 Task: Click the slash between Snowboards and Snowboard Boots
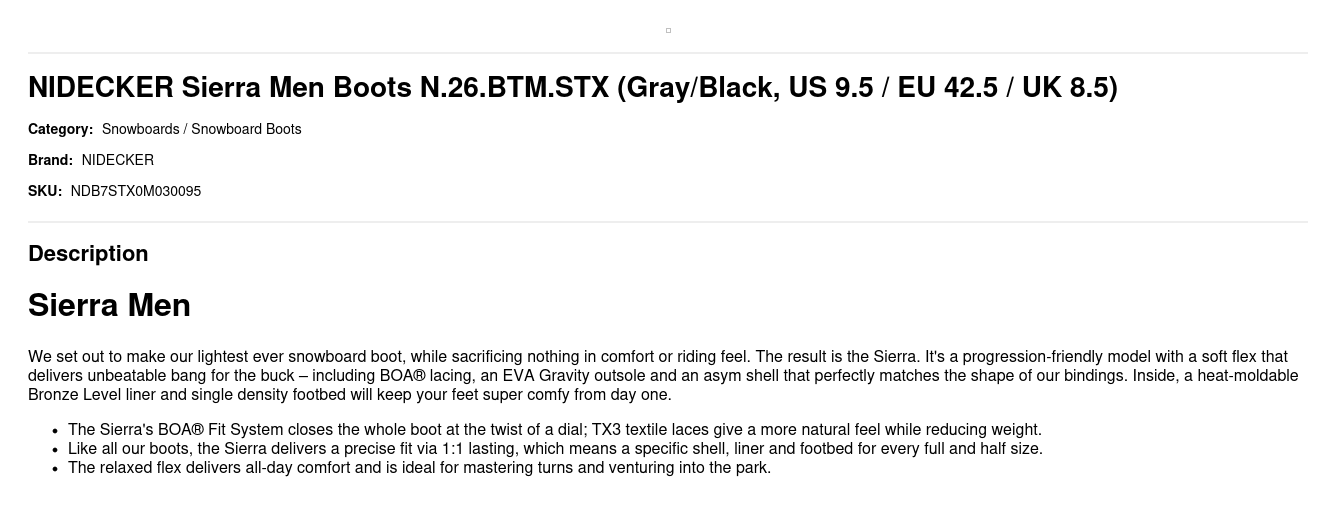[185, 129]
